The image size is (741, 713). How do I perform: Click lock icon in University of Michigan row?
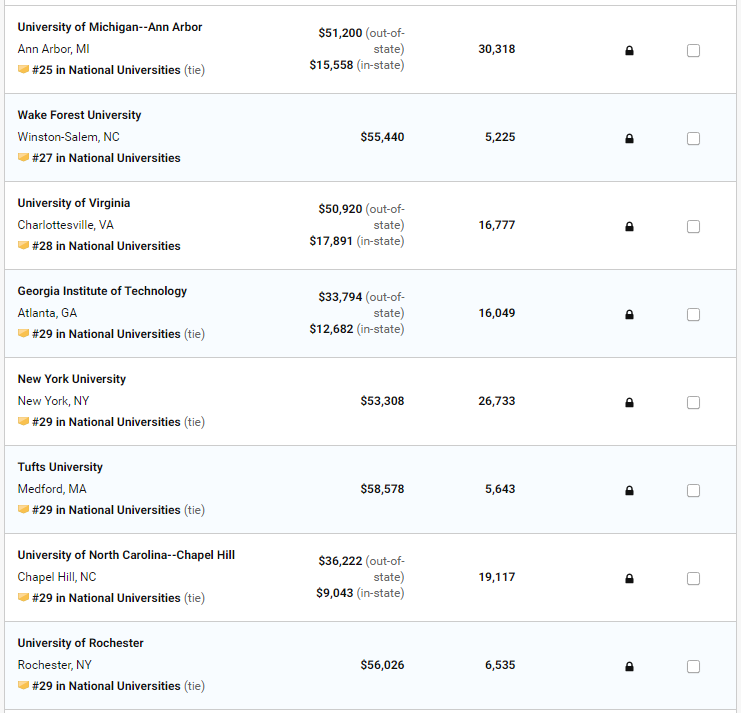pos(629,51)
